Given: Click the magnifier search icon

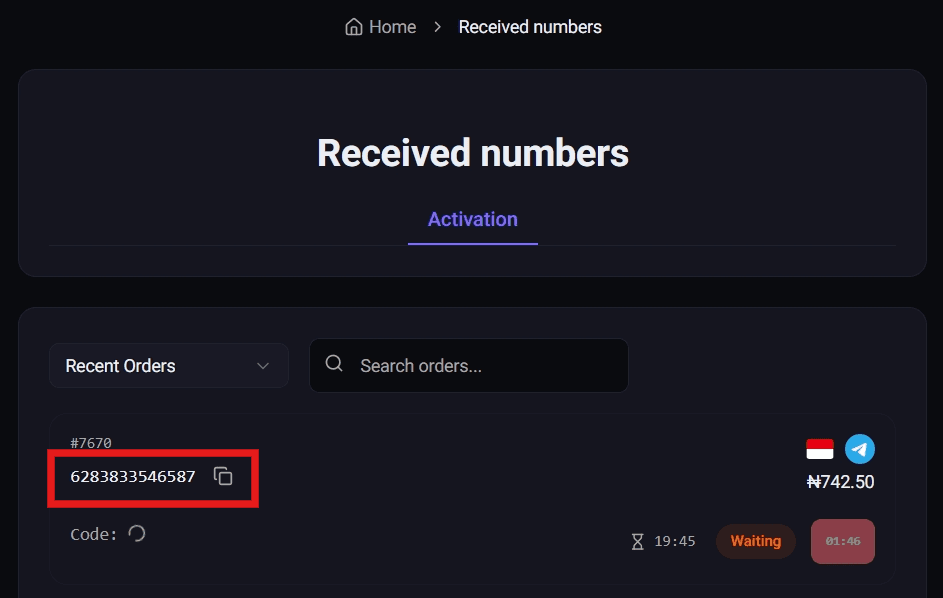Looking at the screenshot, I should click(334, 365).
